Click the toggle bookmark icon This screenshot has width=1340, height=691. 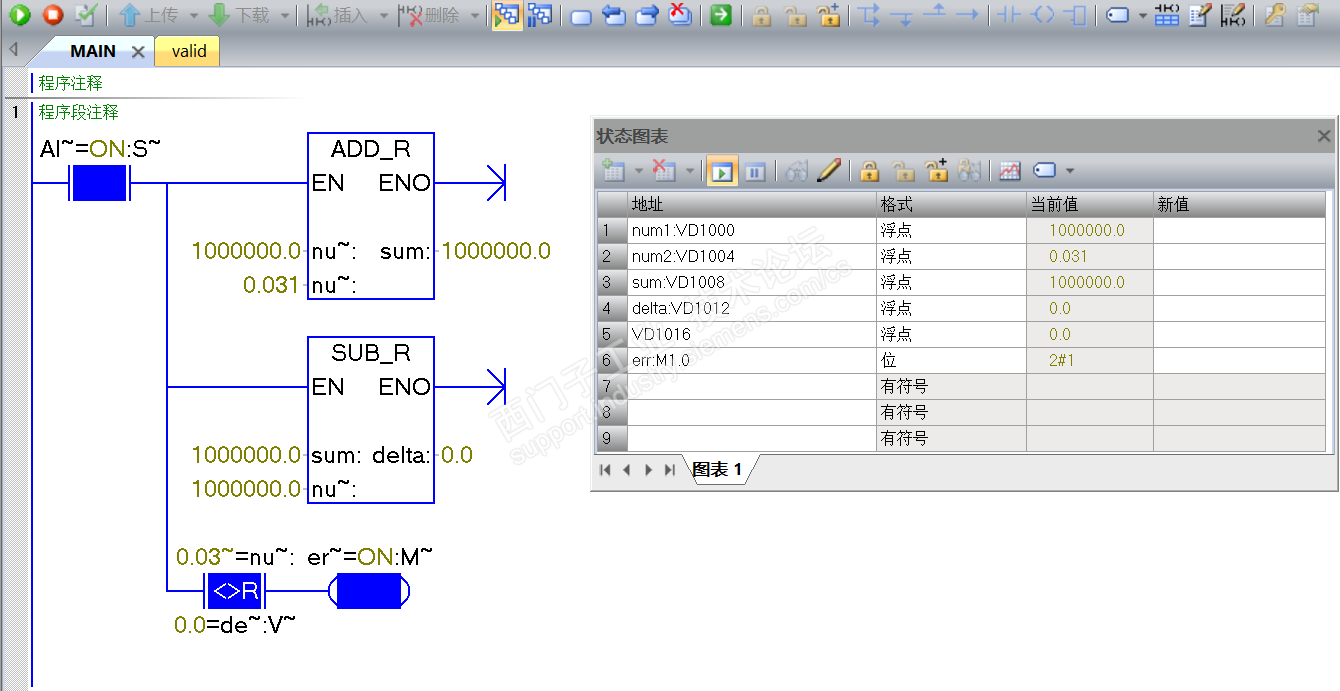click(x=581, y=16)
